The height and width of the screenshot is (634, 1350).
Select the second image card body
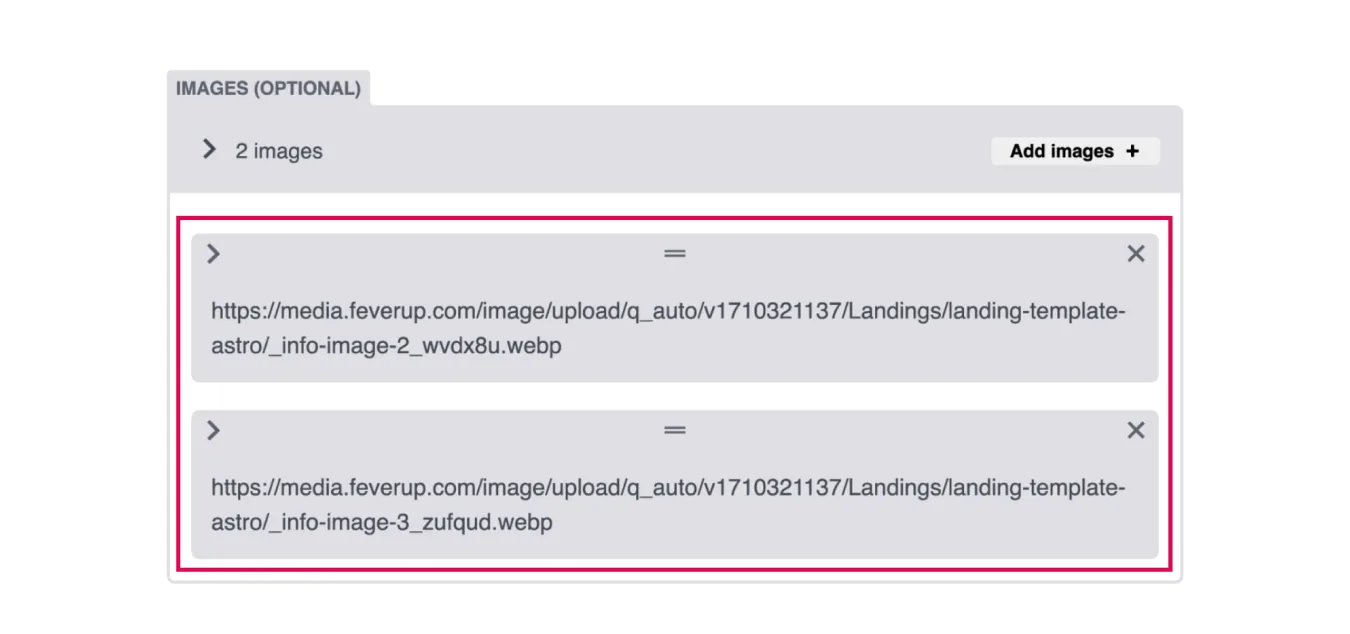(675, 484)
